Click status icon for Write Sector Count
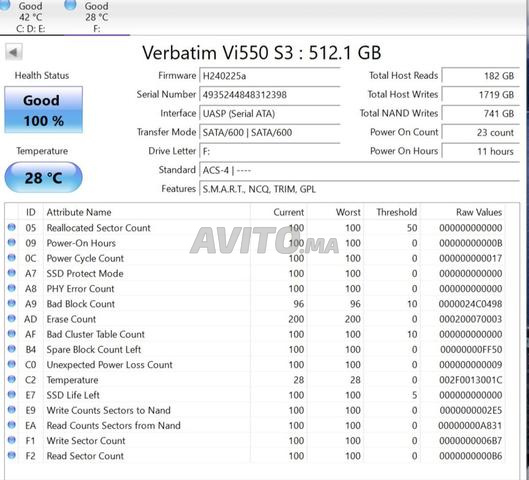 click(11, 440)
